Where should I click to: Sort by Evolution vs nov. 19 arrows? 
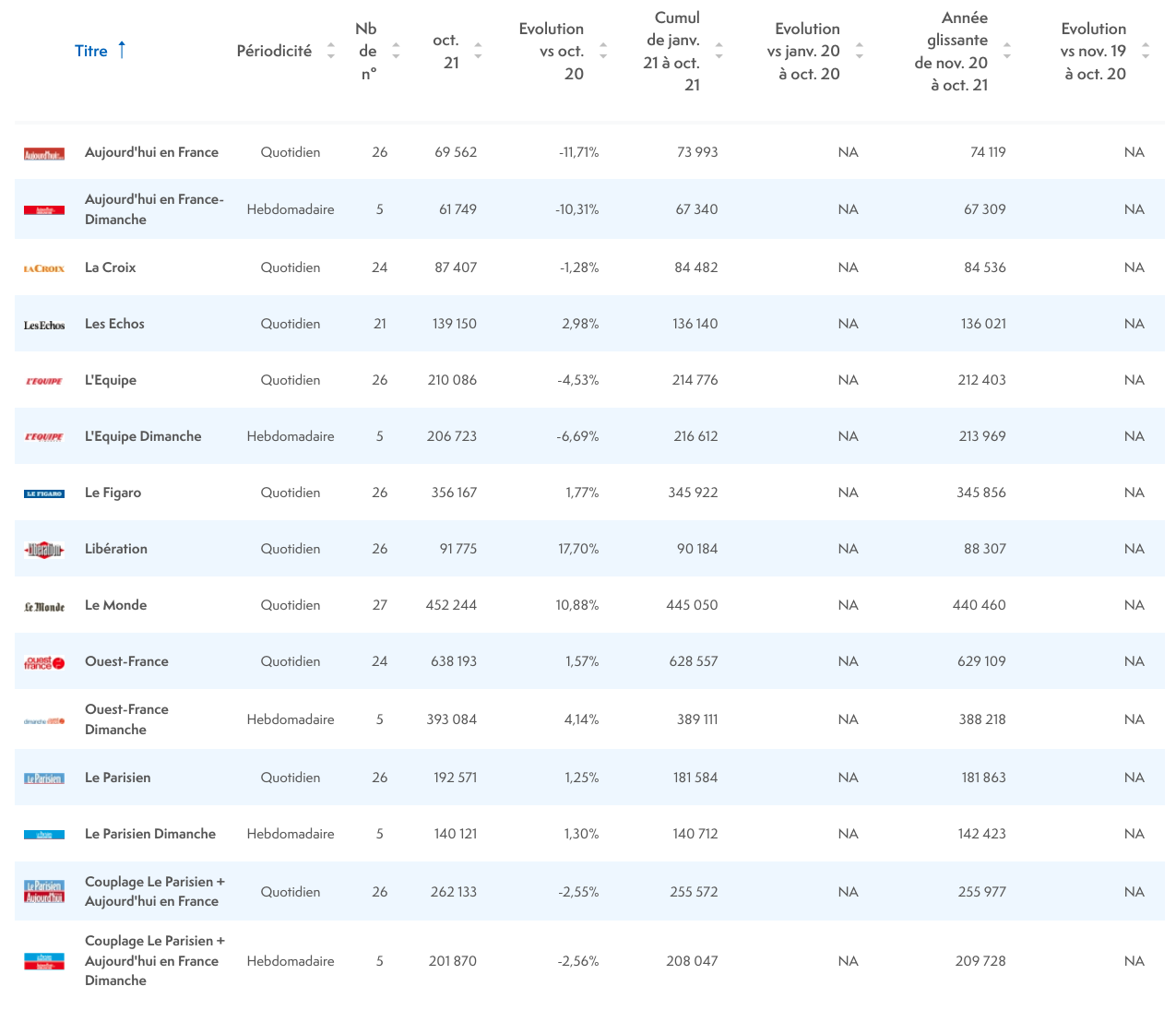point(1146,51)
